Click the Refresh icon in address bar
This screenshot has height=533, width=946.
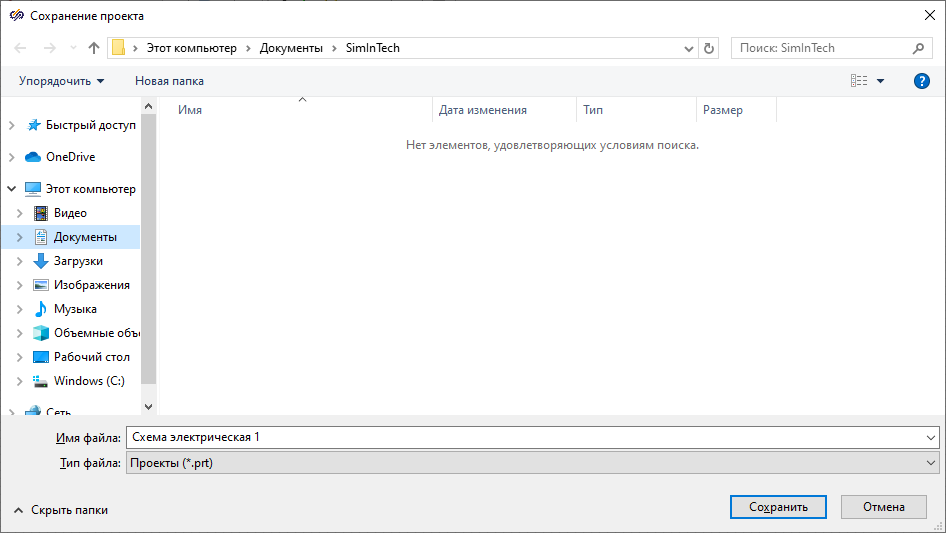(x=710, y=48)
